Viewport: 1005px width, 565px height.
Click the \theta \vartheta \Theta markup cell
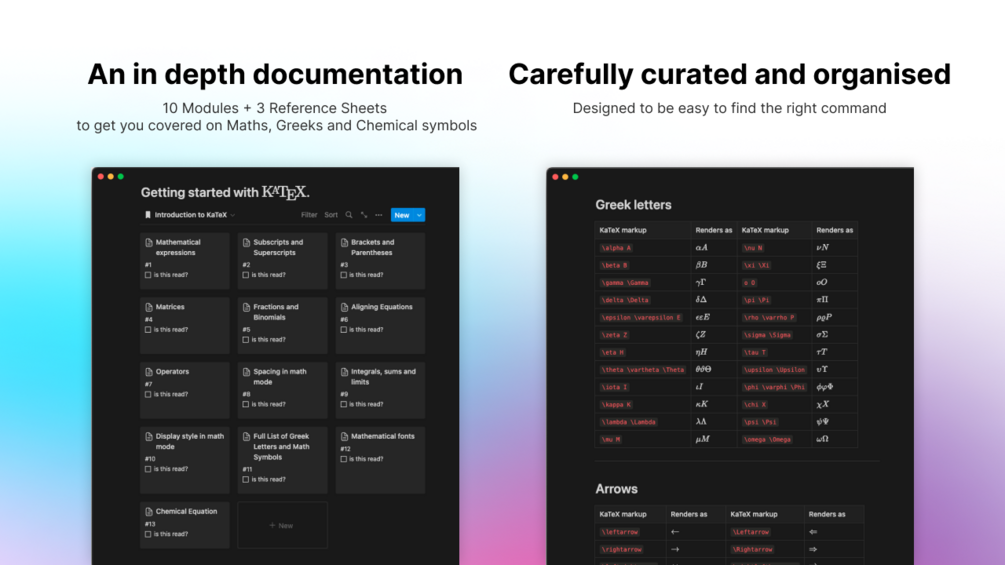point(643,370)
